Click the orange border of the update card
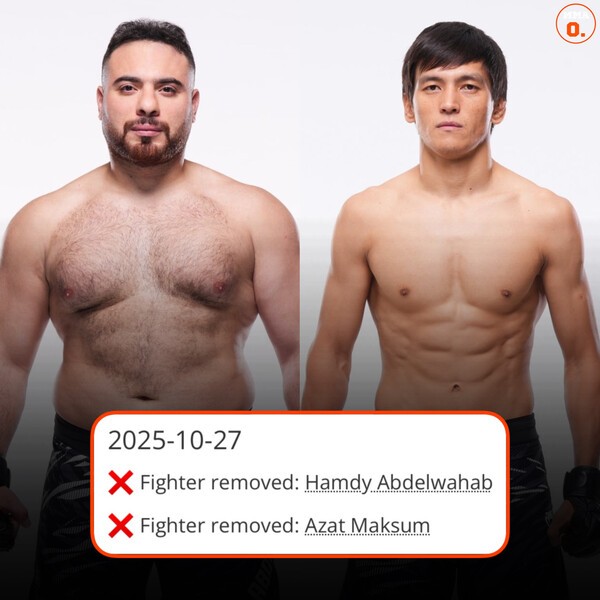Viewport: 600px width, 600px height. pos(300,412)
